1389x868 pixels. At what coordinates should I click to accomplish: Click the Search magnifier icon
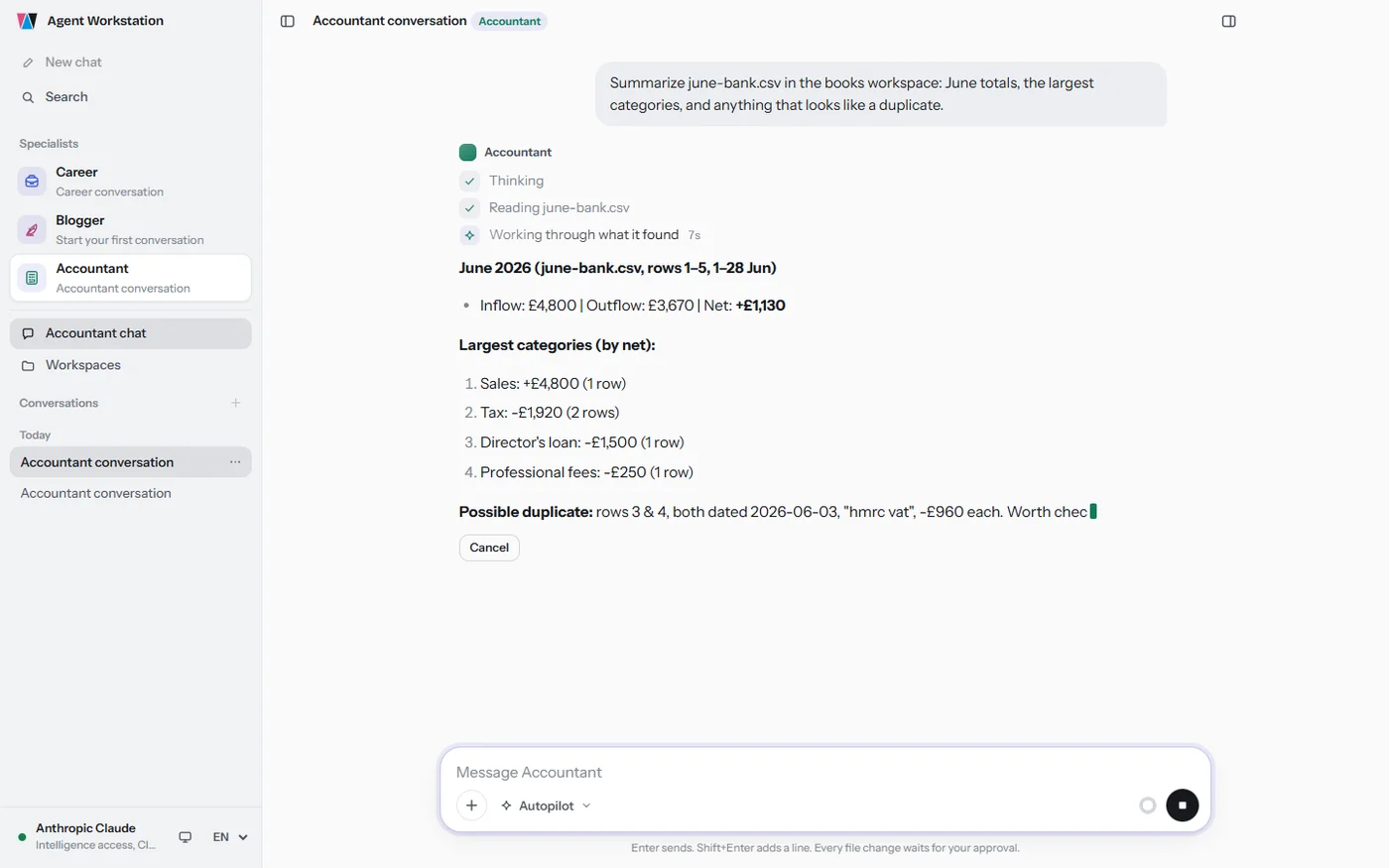click(28, 97)
